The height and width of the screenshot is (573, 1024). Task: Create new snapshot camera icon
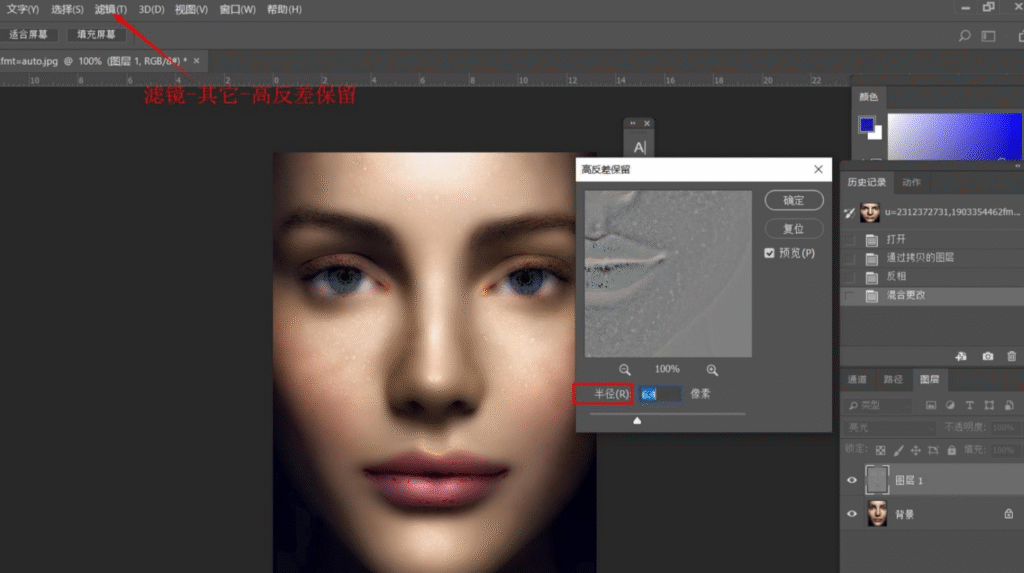tap(987, 356)
